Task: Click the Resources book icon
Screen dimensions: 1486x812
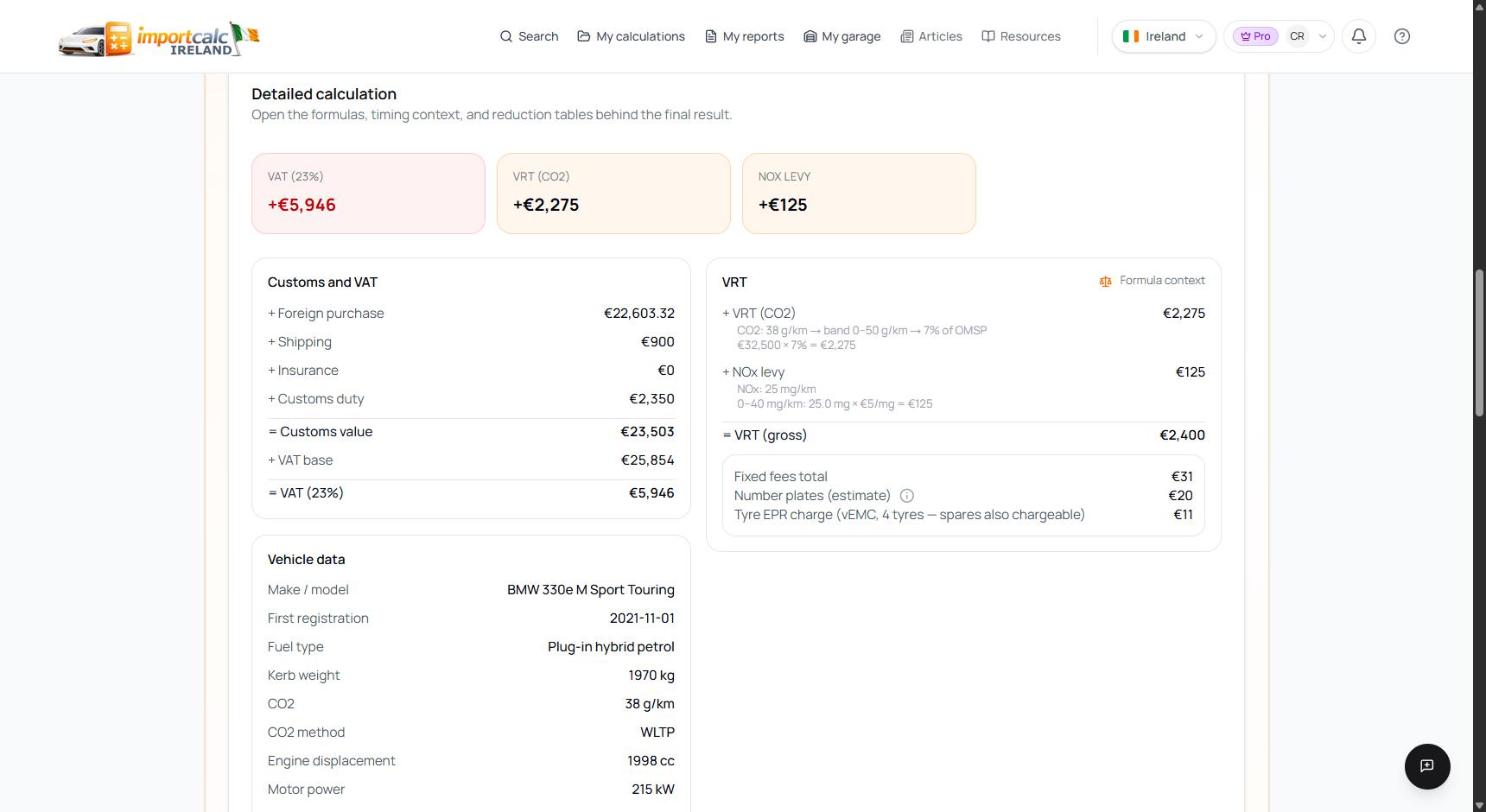Action: pos(988,36)
